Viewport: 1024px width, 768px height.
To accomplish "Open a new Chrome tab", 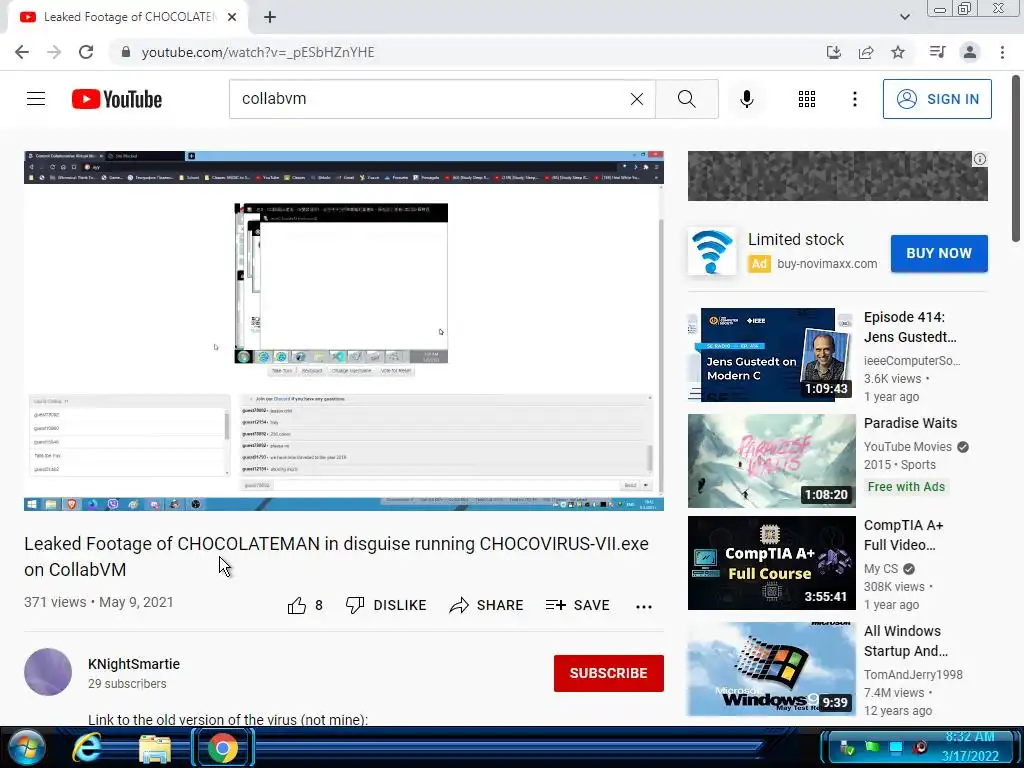I will click(270, 17).
